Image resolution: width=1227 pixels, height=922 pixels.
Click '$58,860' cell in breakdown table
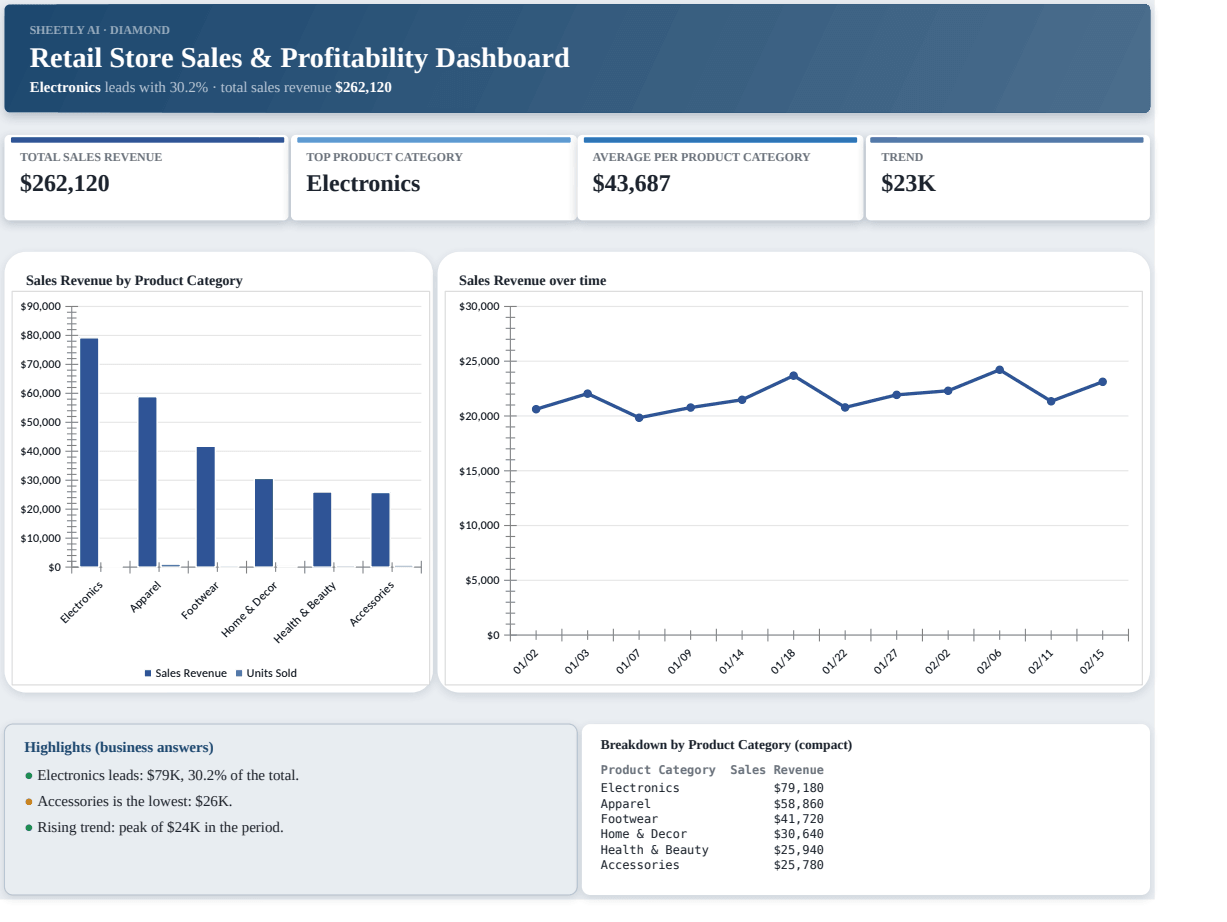point(799,804)
